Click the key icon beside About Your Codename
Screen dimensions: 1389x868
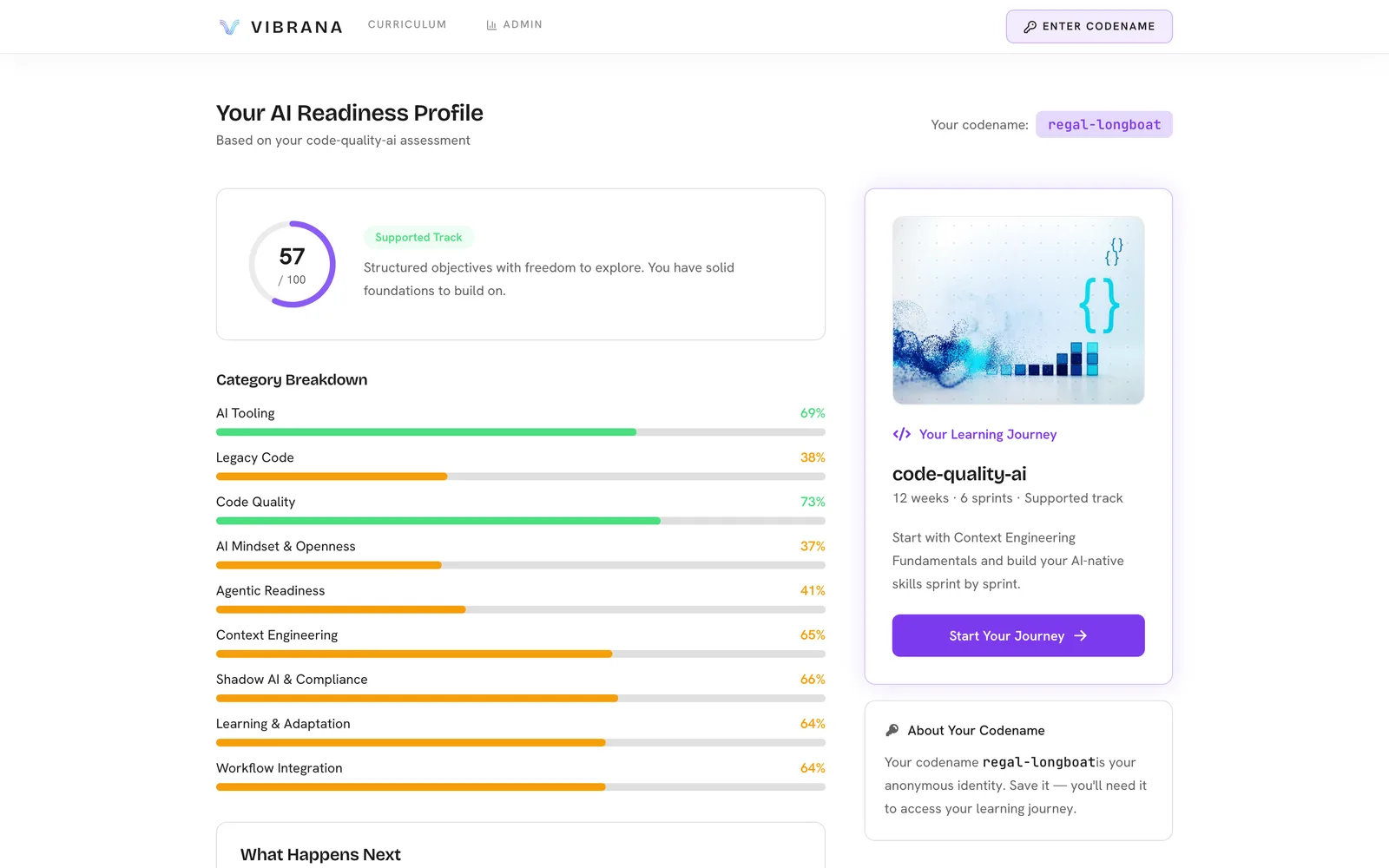[892, 730]
